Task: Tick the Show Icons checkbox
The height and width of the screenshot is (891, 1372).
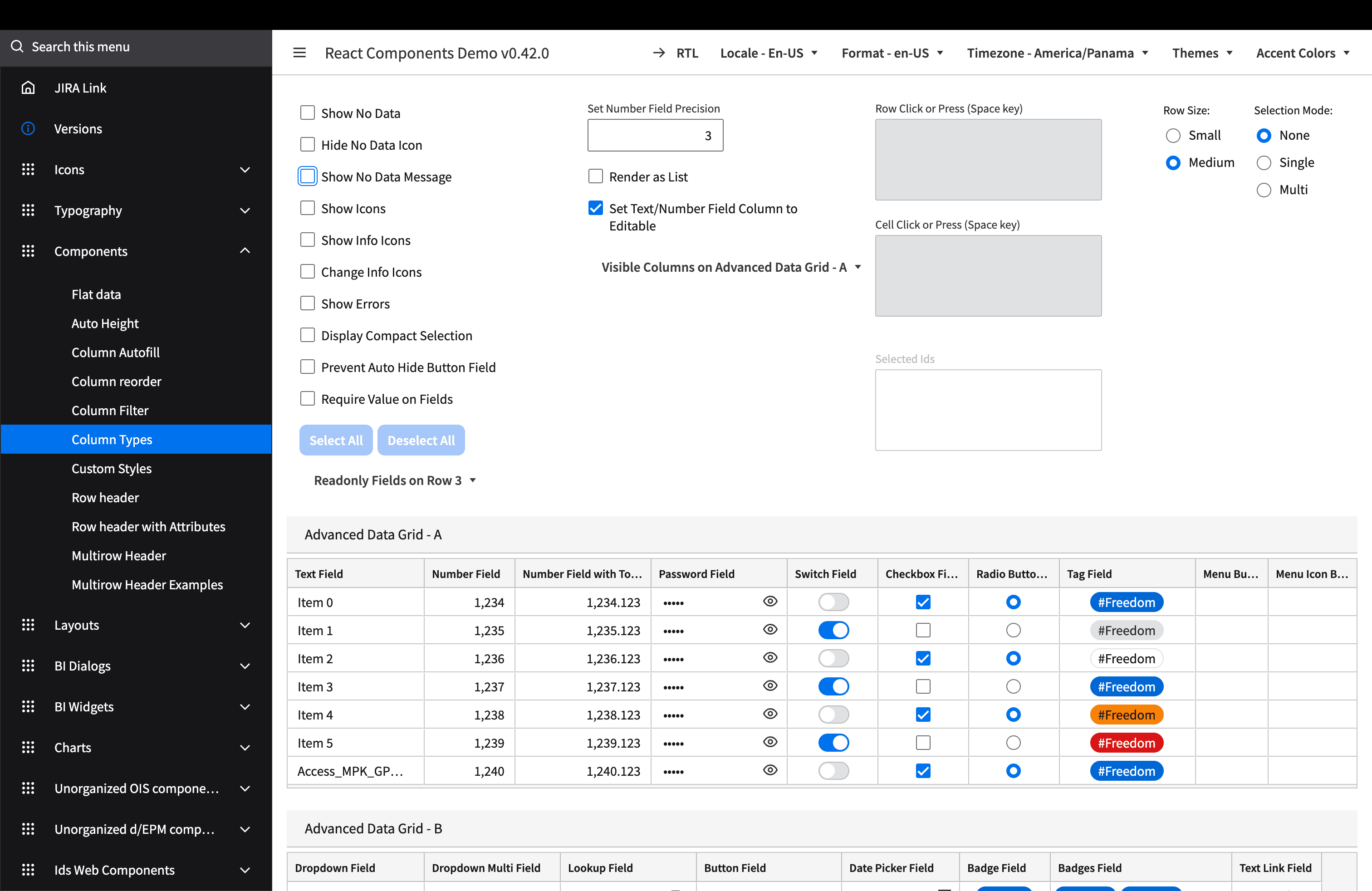Action: tap(307, 207)
